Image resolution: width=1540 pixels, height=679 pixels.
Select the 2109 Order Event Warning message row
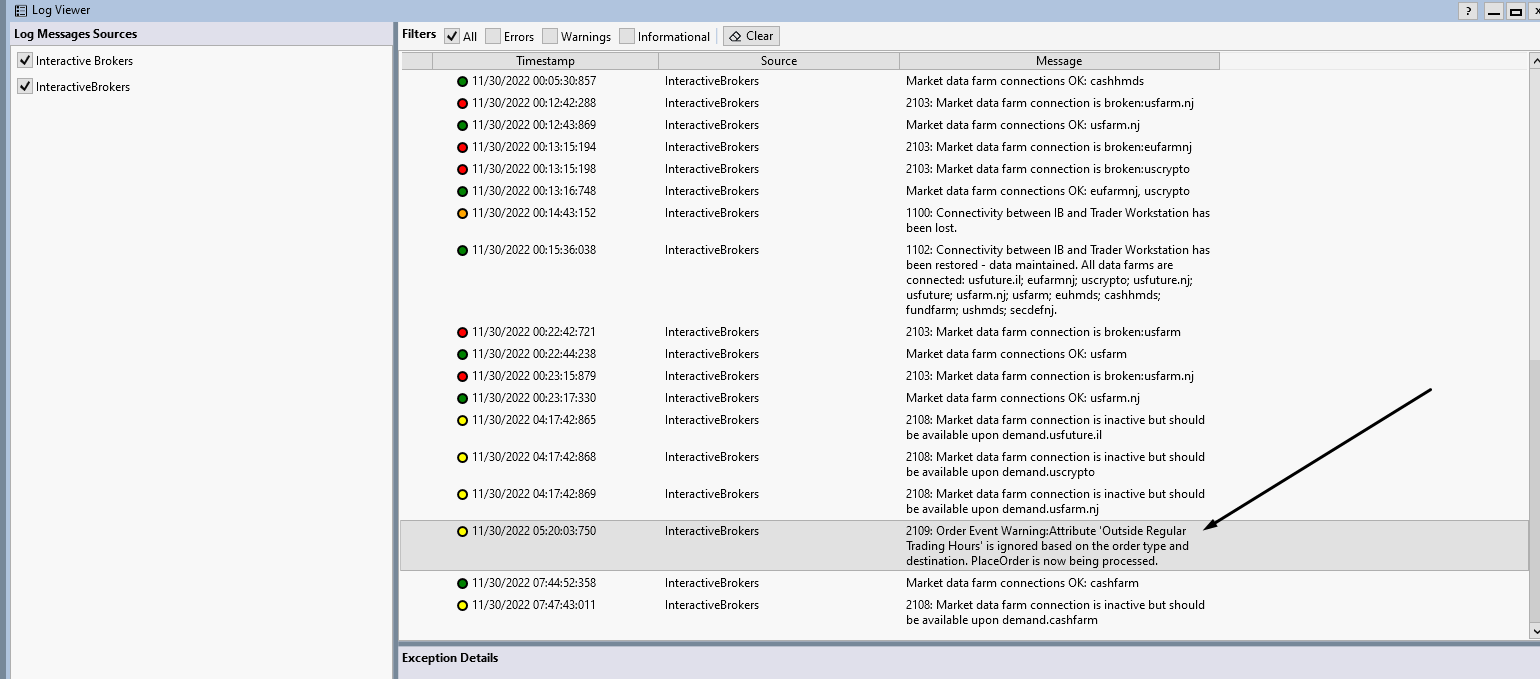pyautogui.click(x=964, y=546)
